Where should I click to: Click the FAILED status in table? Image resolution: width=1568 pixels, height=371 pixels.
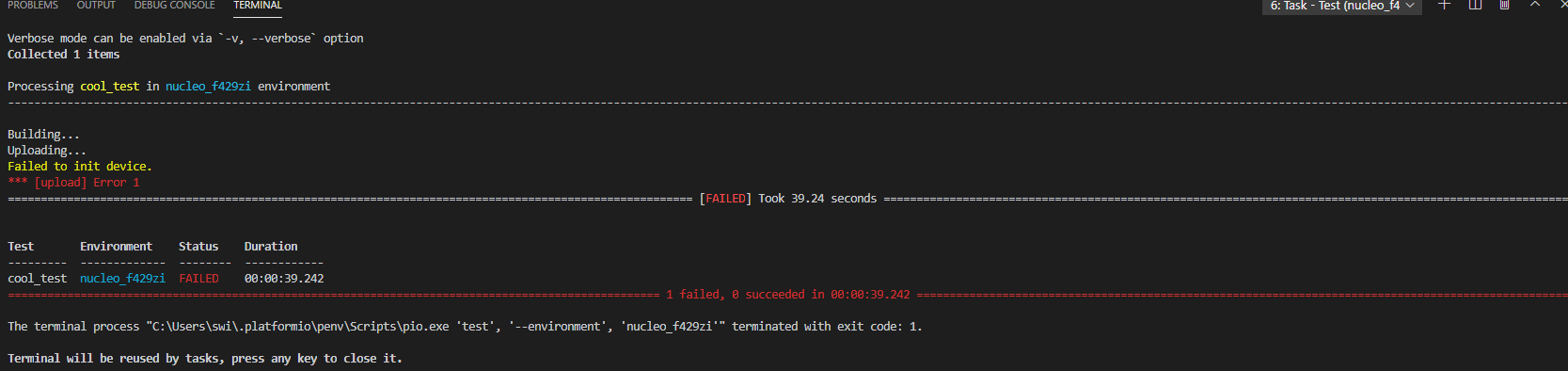point(198,278)
